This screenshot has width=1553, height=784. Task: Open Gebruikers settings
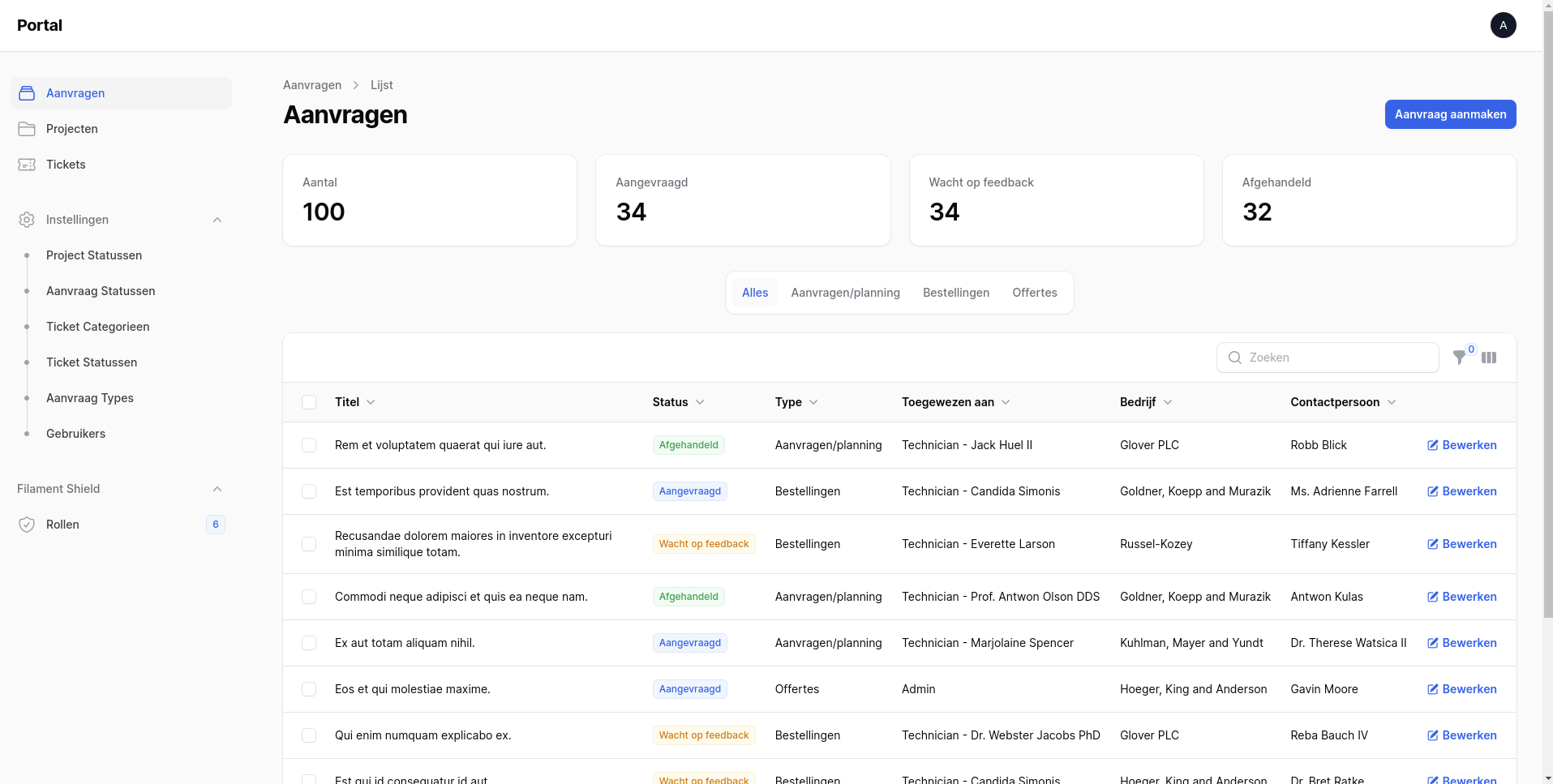(x=121, y=434)
